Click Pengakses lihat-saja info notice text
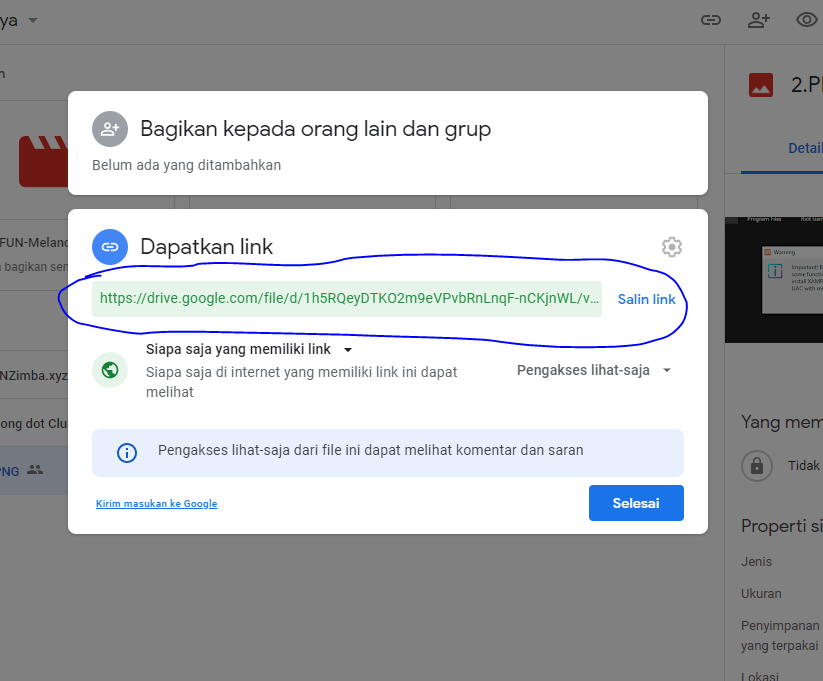This screenshot has width=823, height=681. pos(371,450)
